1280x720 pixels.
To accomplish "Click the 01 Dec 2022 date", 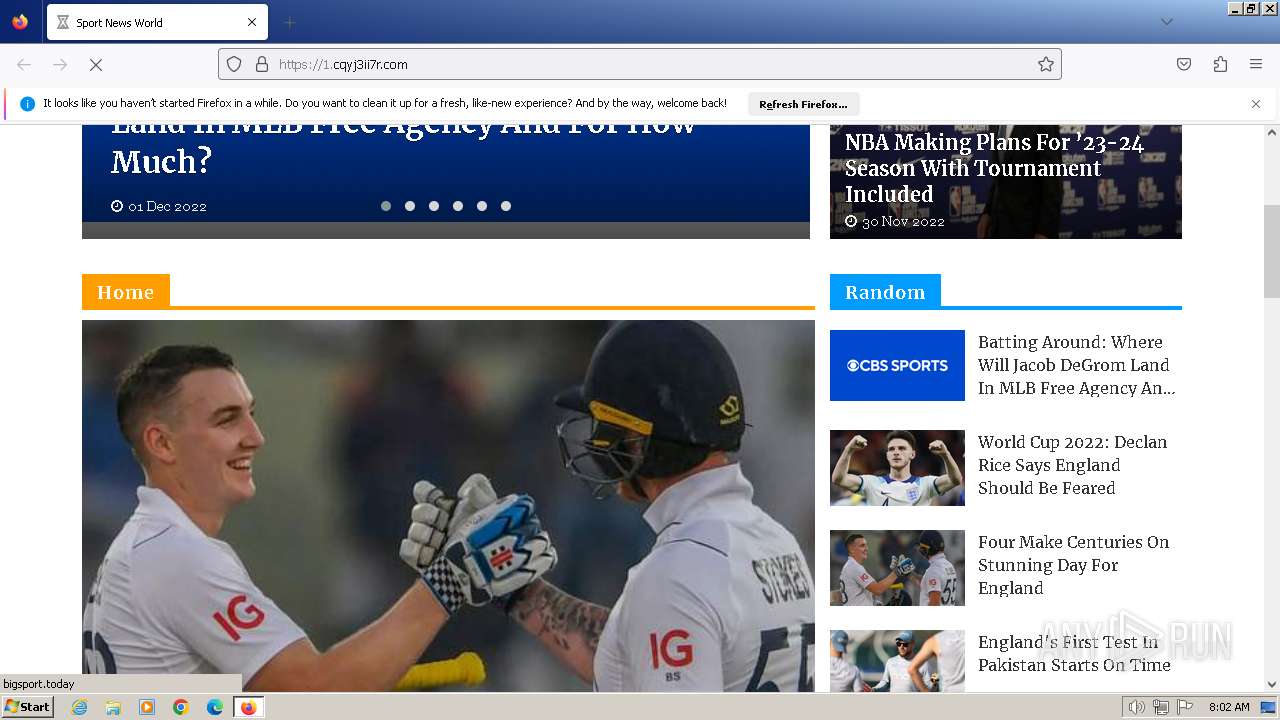I will 167,206.
